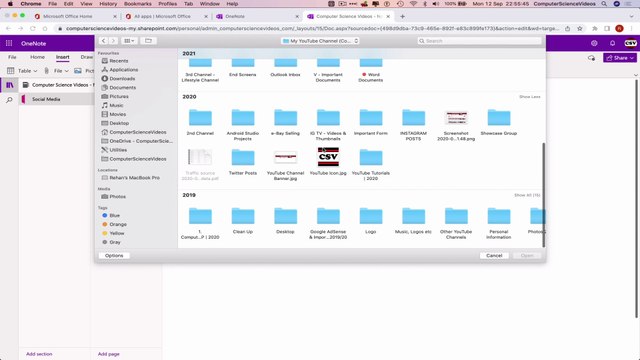Open the OneNote app launcher grid
640x360 pixels.
(9, 43)
